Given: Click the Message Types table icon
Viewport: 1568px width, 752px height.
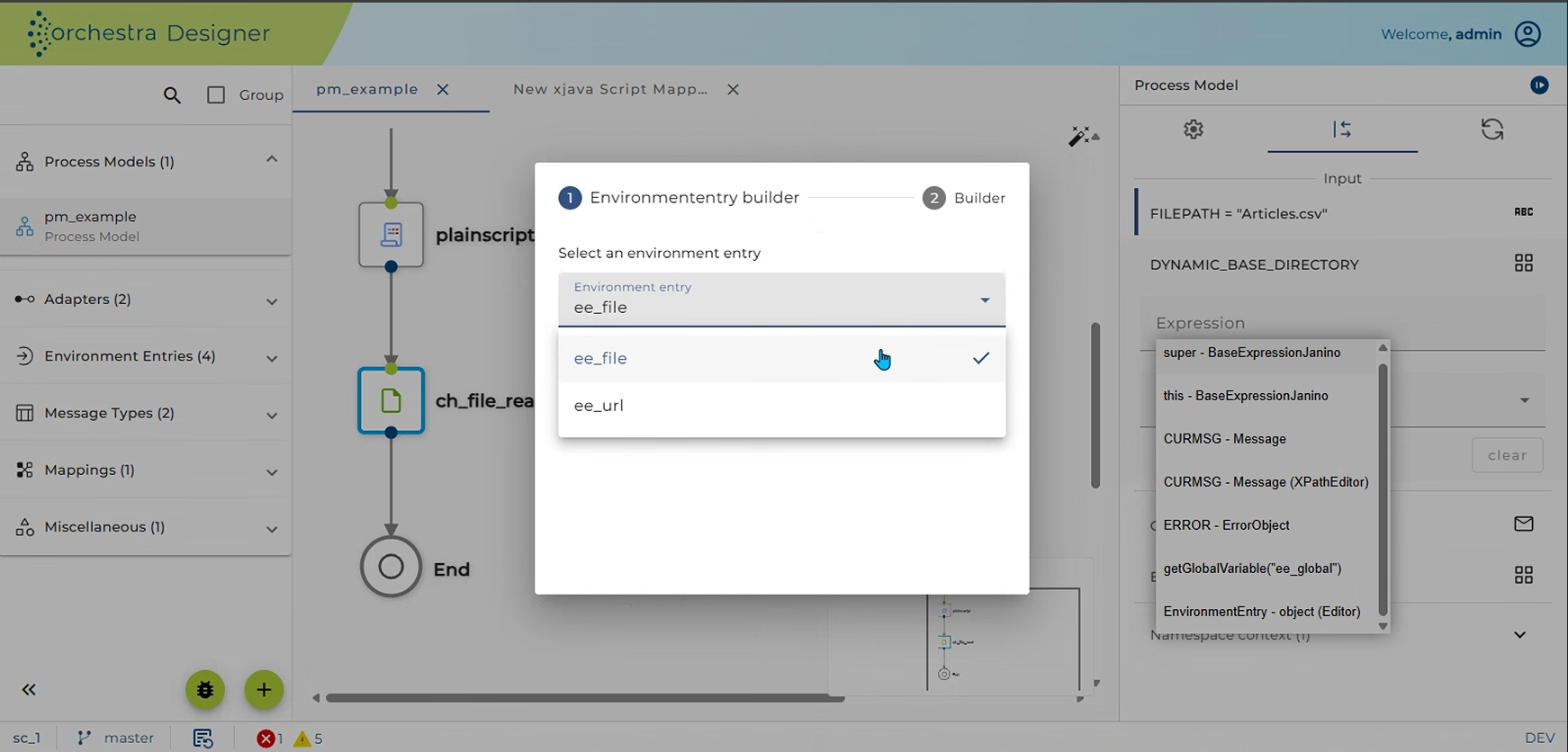Looking at the screenshot, I should pos(25,413).
